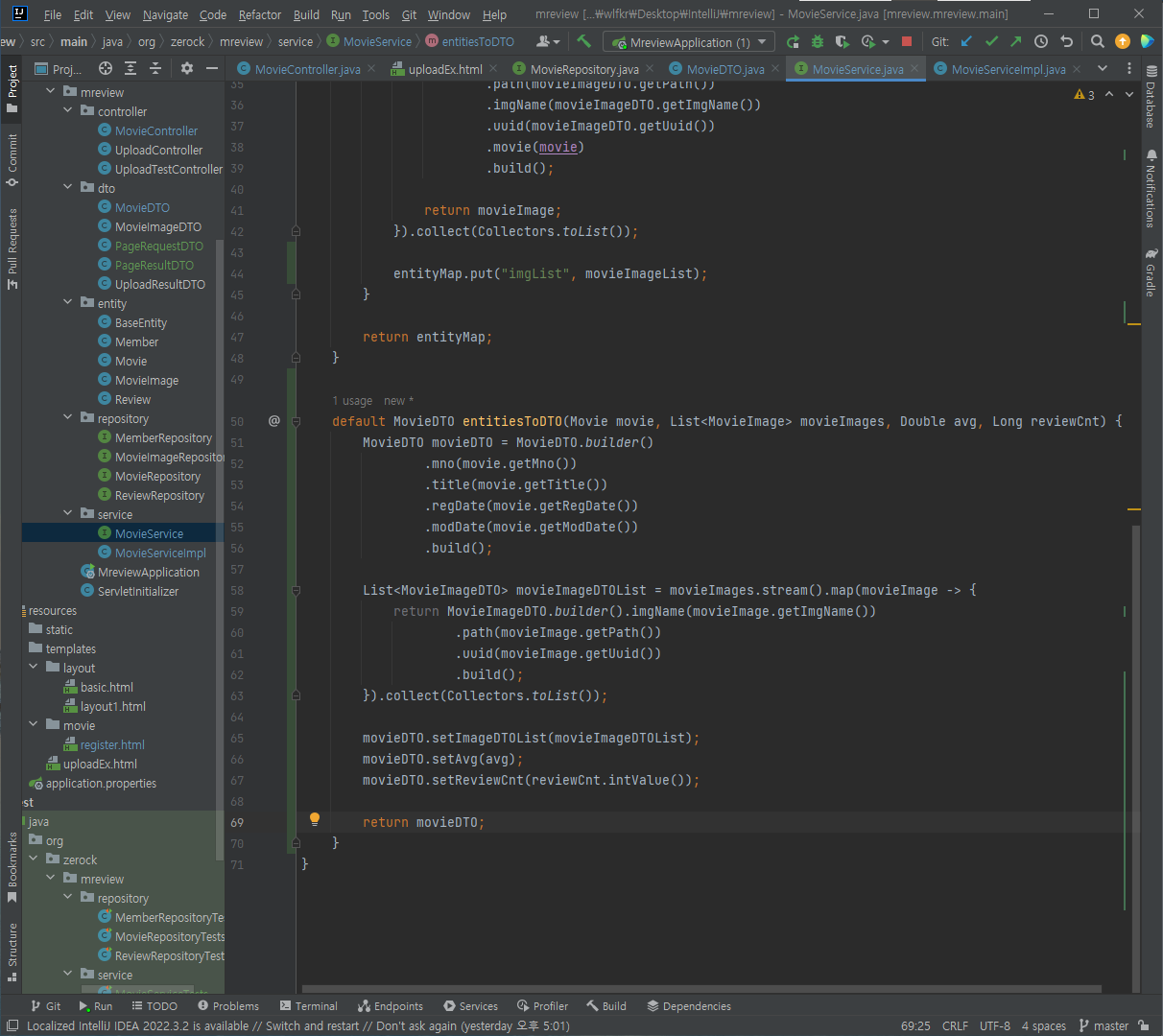Expand all in Project panel
This screenshot has height=1036, width=1163.
[131, 68]
